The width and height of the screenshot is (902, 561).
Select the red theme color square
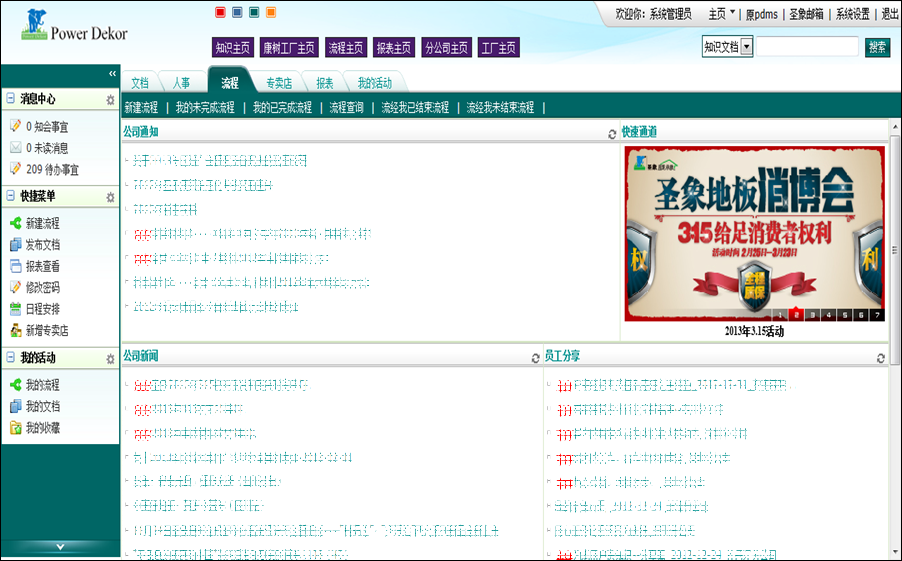(x=220, y=12)
